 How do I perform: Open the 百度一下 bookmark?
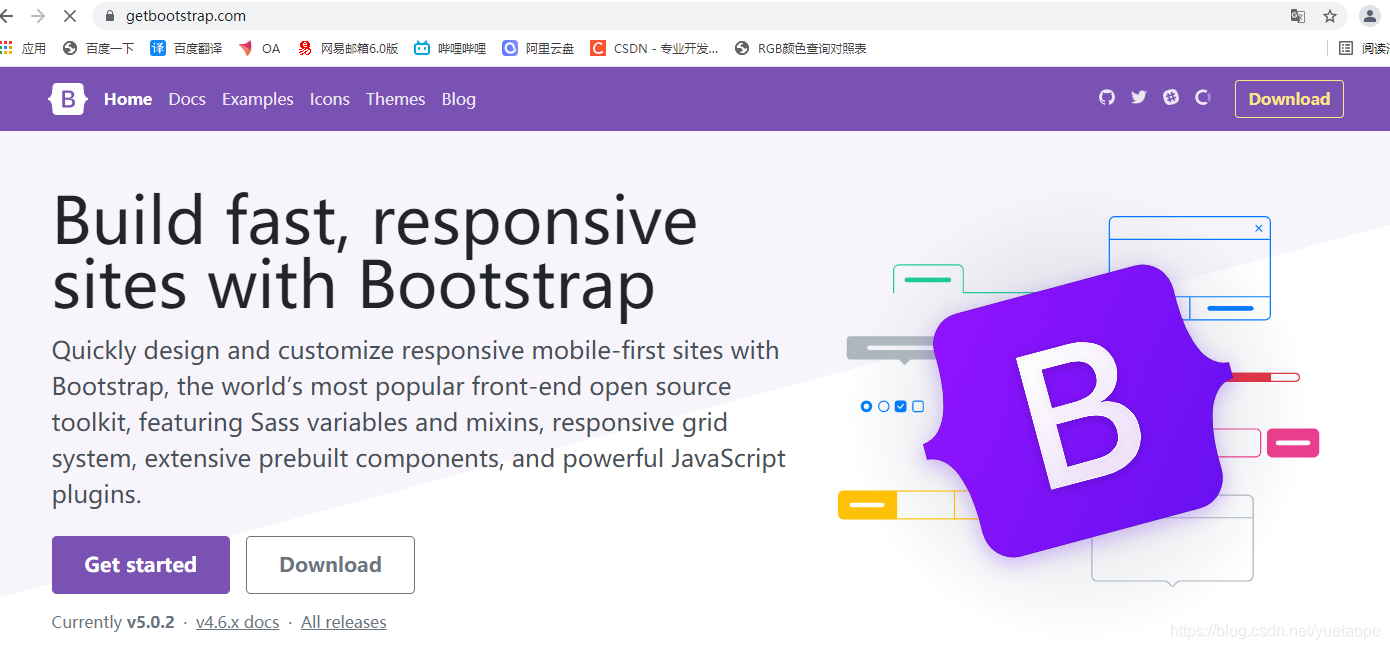pyautogui.click(x=98, y=48)
